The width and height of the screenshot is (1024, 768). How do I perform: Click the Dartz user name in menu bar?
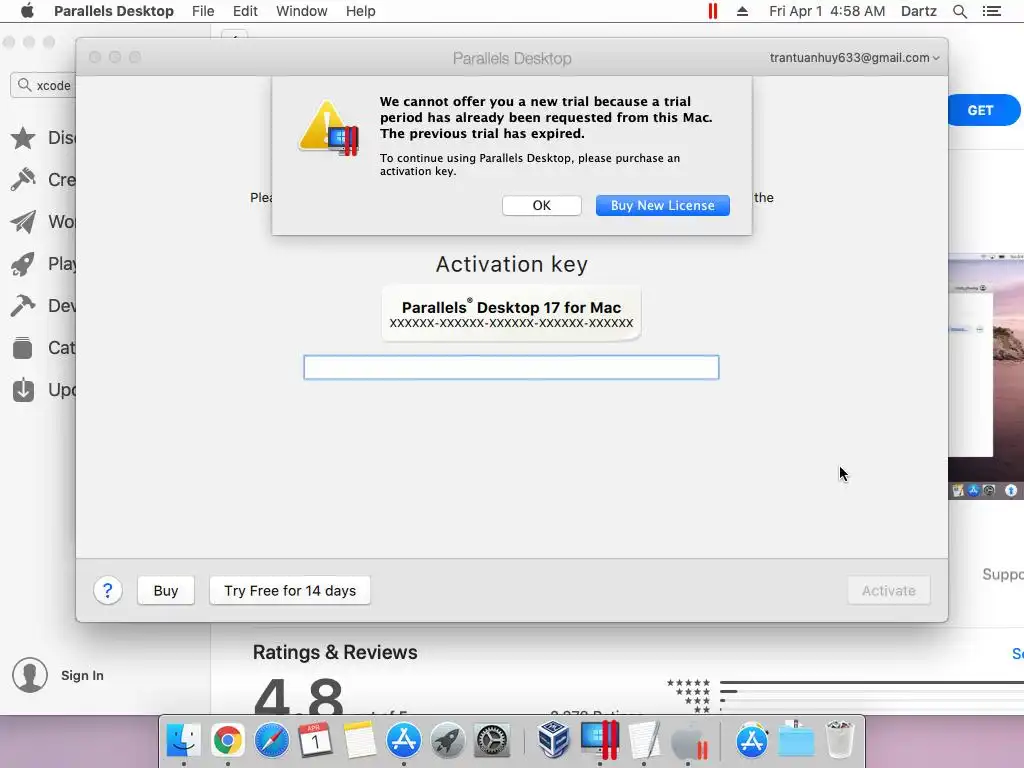(x=918, y=11)
